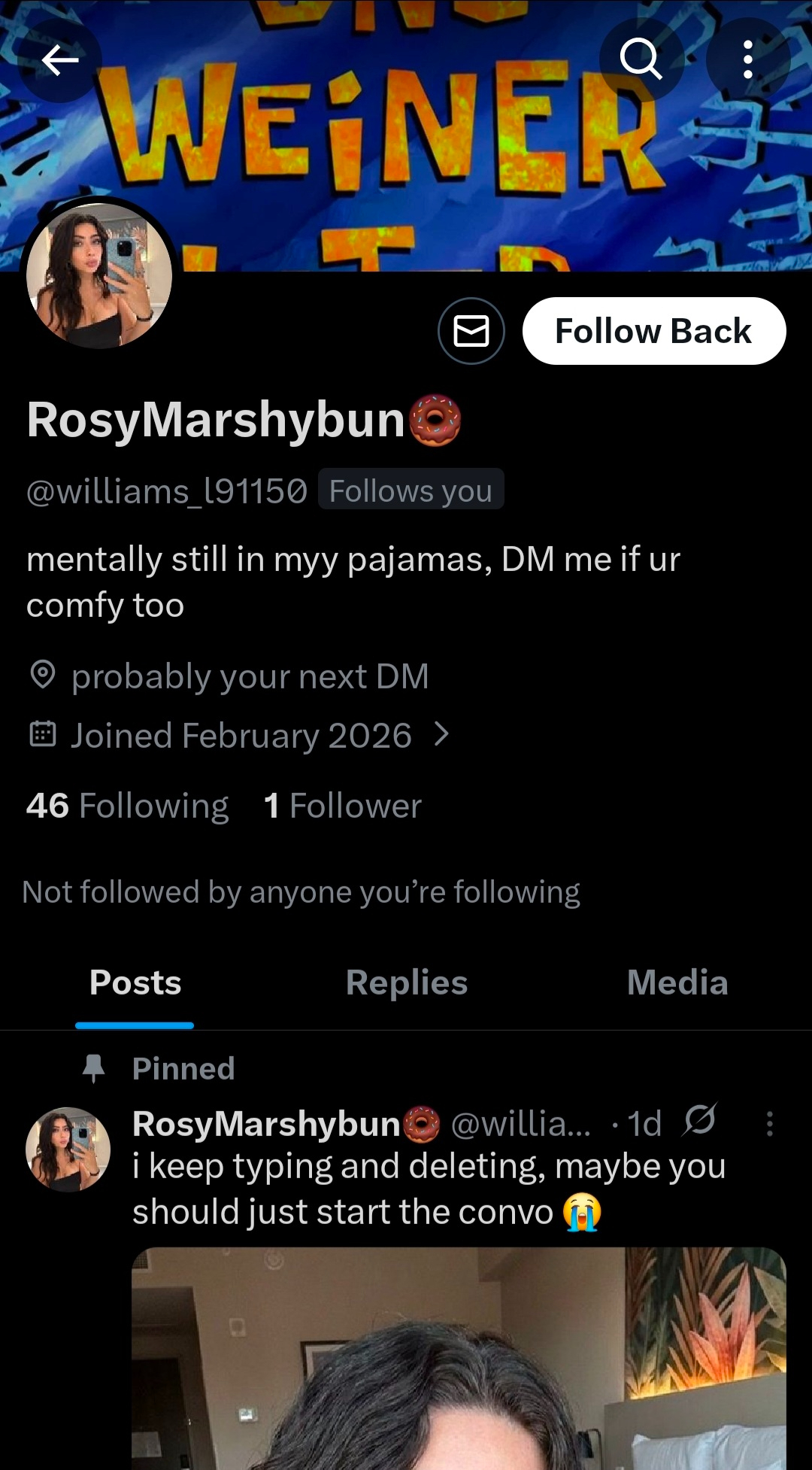This screenshot has width=812, height=1470.
Task: Follow Back RosyMarshybun
Action: point(654,331)
